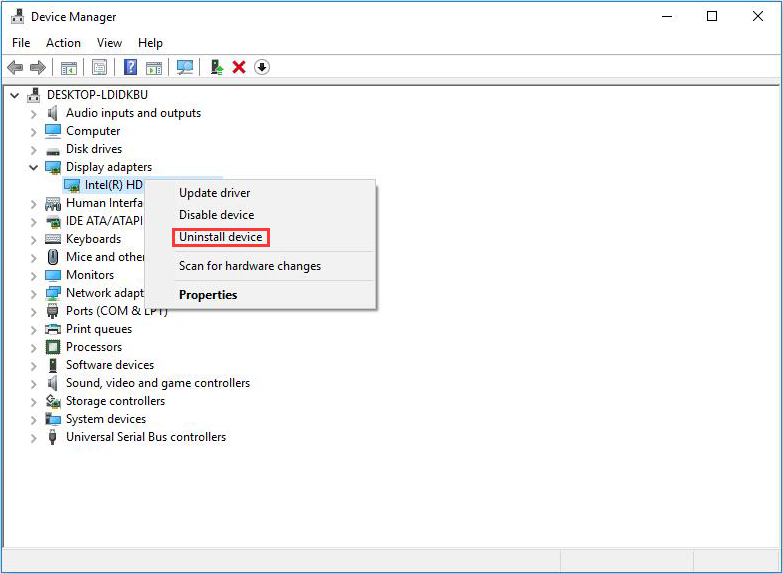Click the Computer monitor icon
783x574 pixels.
click(x=53, y=131)
